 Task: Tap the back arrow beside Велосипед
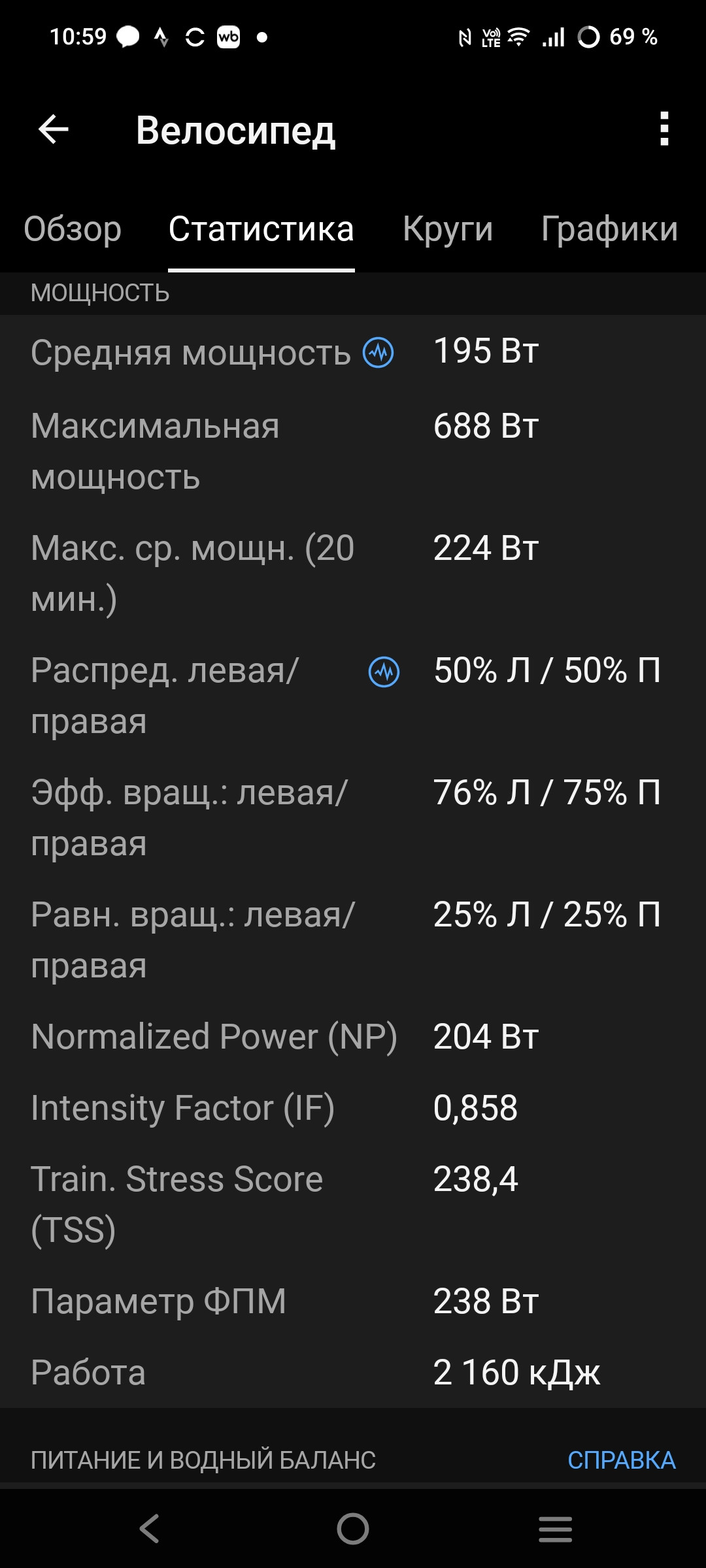pyautogui.click(x=54, y=129)
